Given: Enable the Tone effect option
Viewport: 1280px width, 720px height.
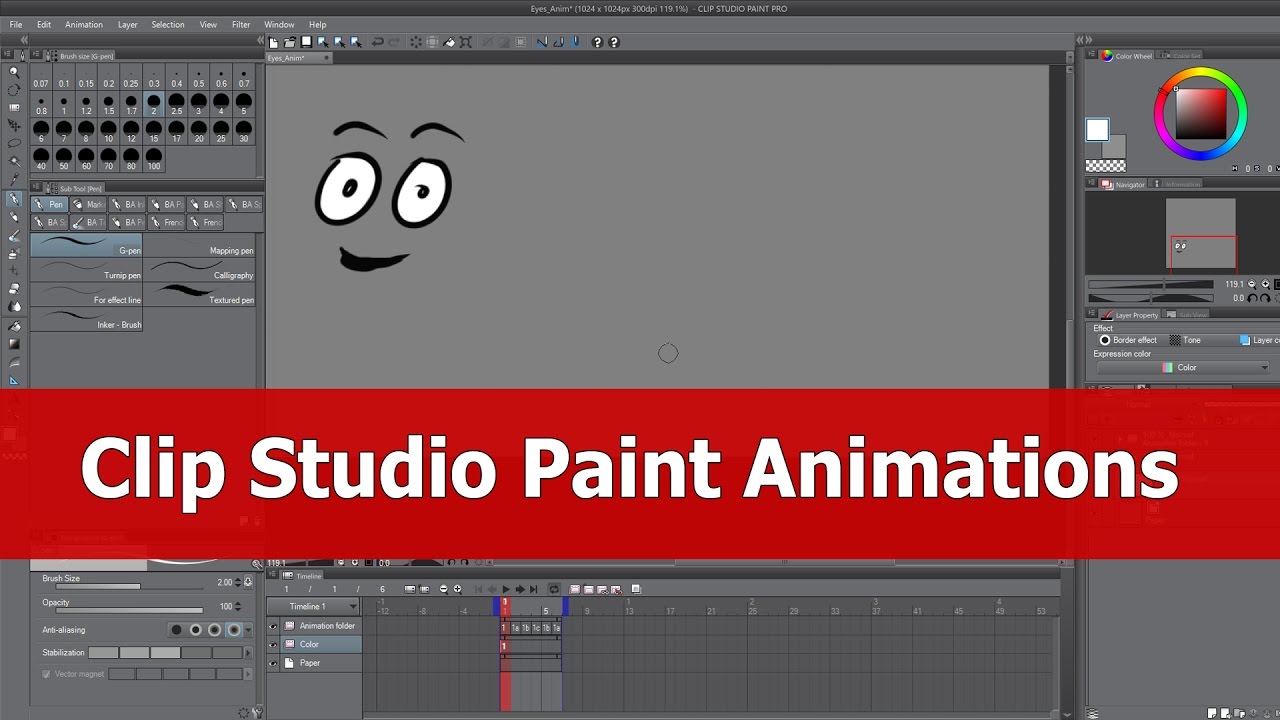Looking at the screenshot, I should pyautogui.click(x=1185, y=340).
